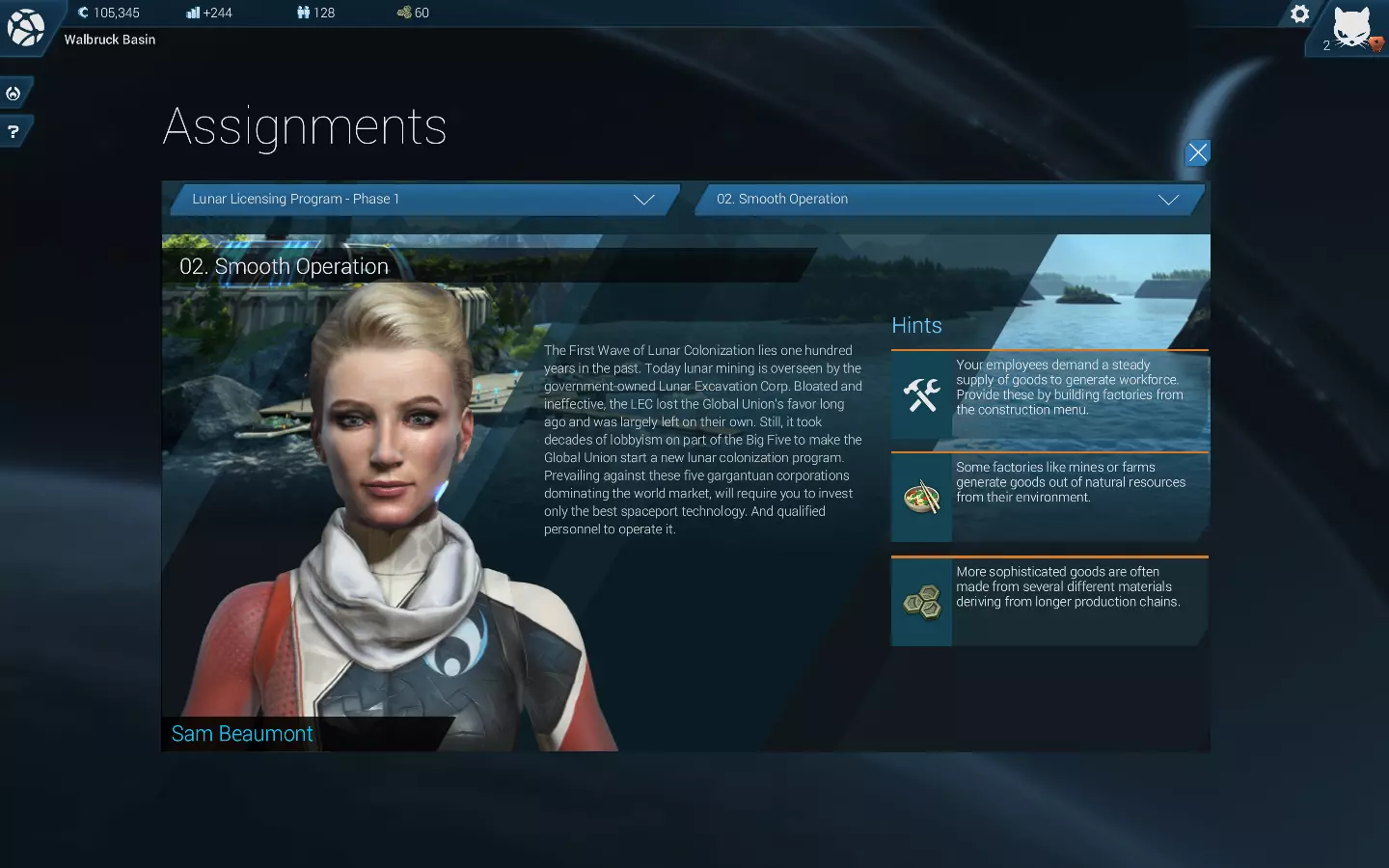Expand the Lunar Licensing Program - Phase 1 dropdown

pyautogui.click(x=424, y=199)
